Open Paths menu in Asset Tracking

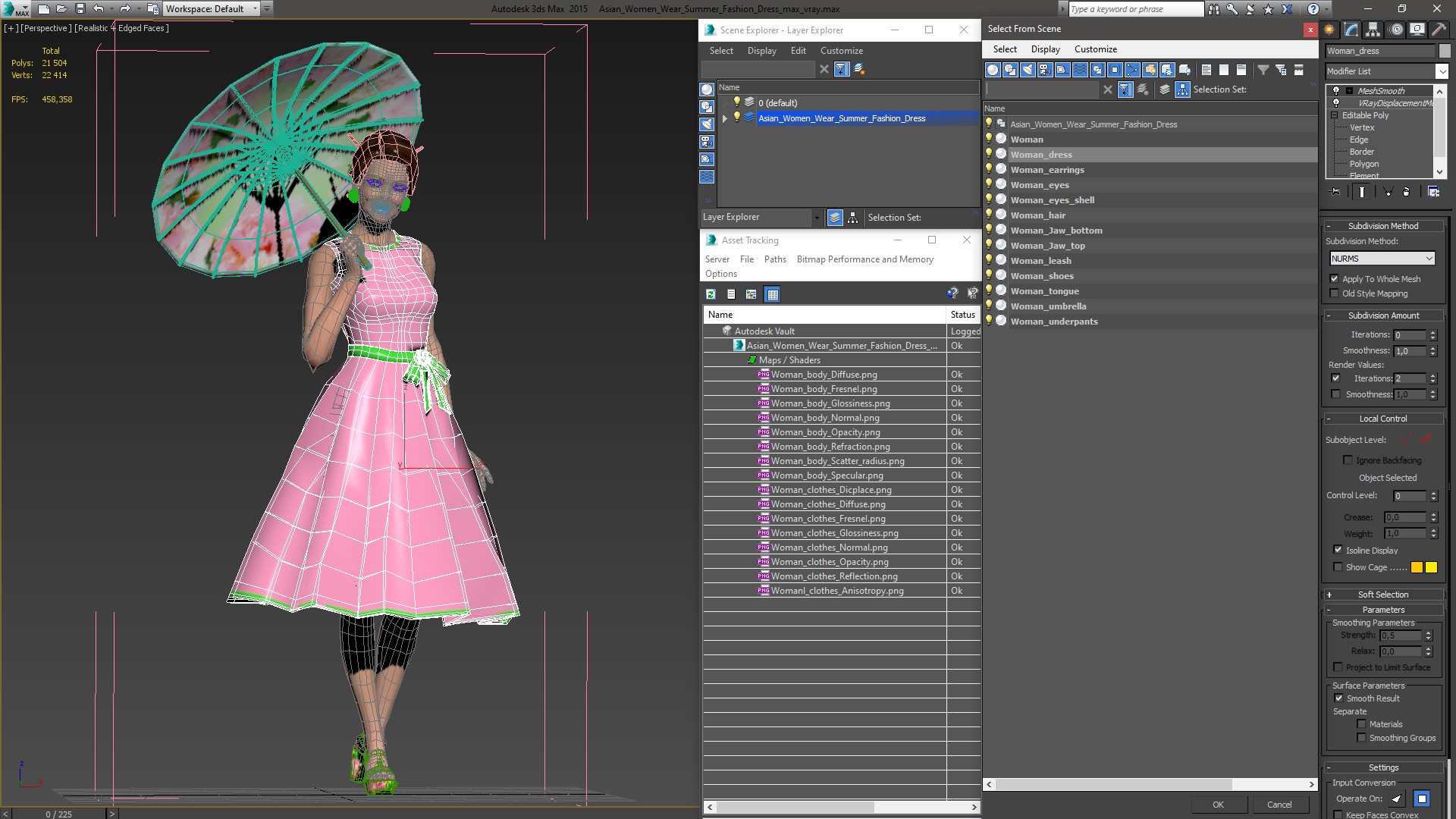[x=775, y=259]
